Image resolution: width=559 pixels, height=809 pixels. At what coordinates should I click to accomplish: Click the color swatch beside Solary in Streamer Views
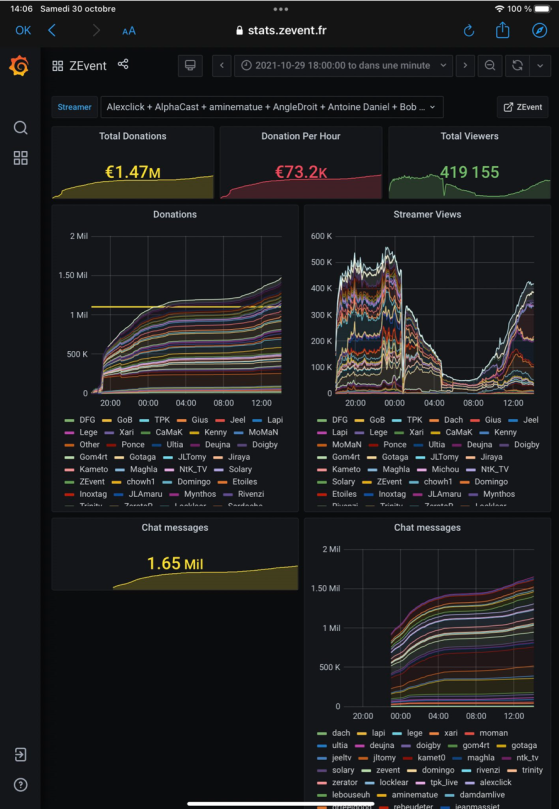pos(322,482)
